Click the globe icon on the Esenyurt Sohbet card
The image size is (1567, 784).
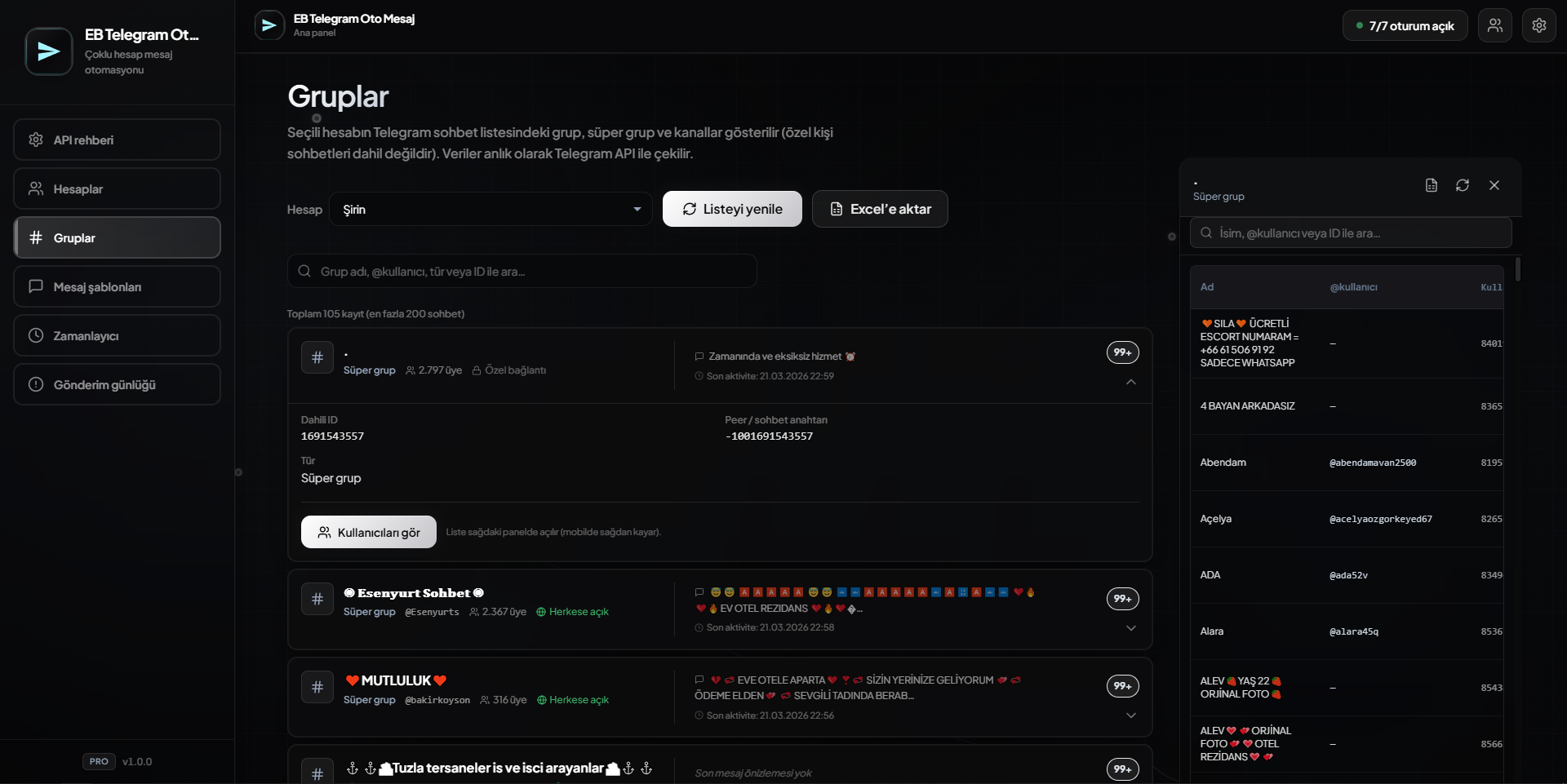[541, 612]
